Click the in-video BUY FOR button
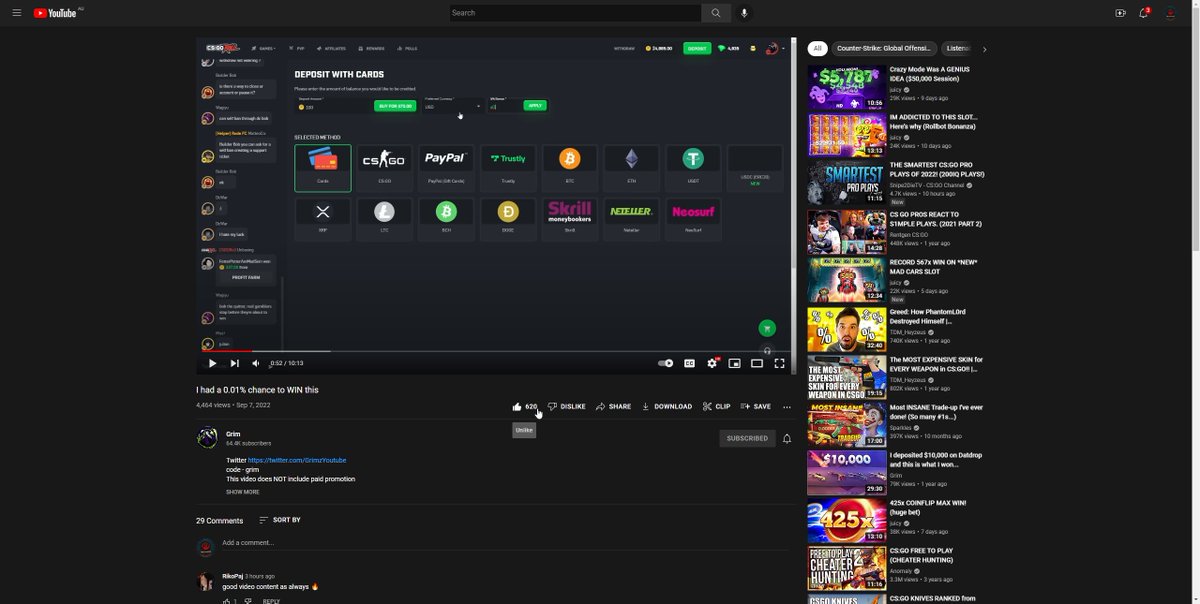The height and width of the screenshot is (604, 1200). coord(394,106)
